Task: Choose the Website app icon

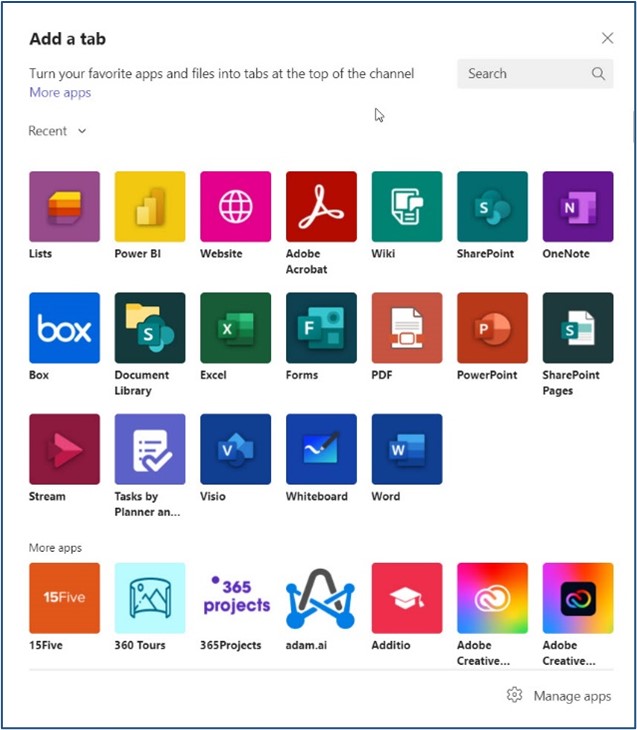Action: pyautogui.click(x=236, y=206)
